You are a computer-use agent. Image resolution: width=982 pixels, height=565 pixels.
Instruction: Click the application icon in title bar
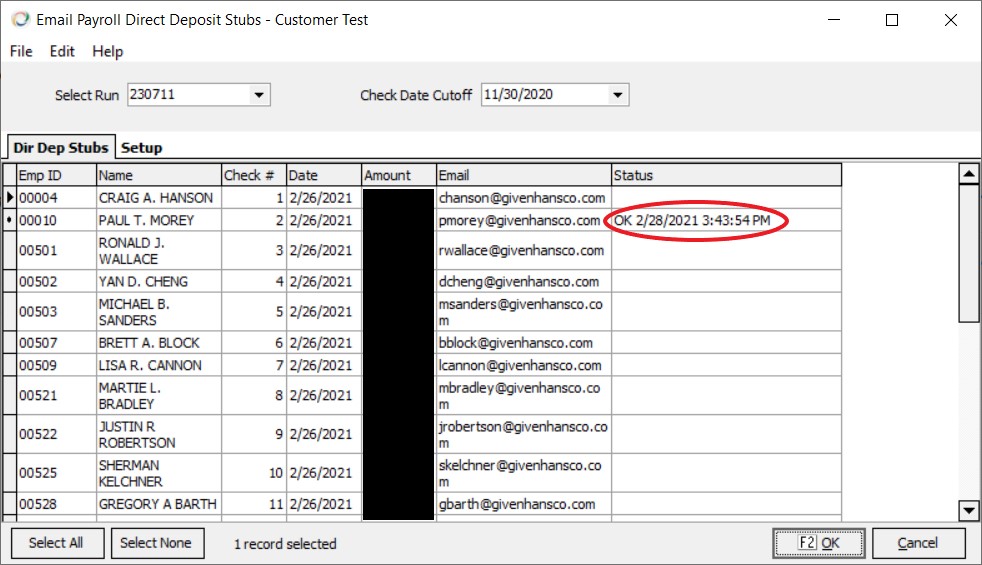coord(19,20)
